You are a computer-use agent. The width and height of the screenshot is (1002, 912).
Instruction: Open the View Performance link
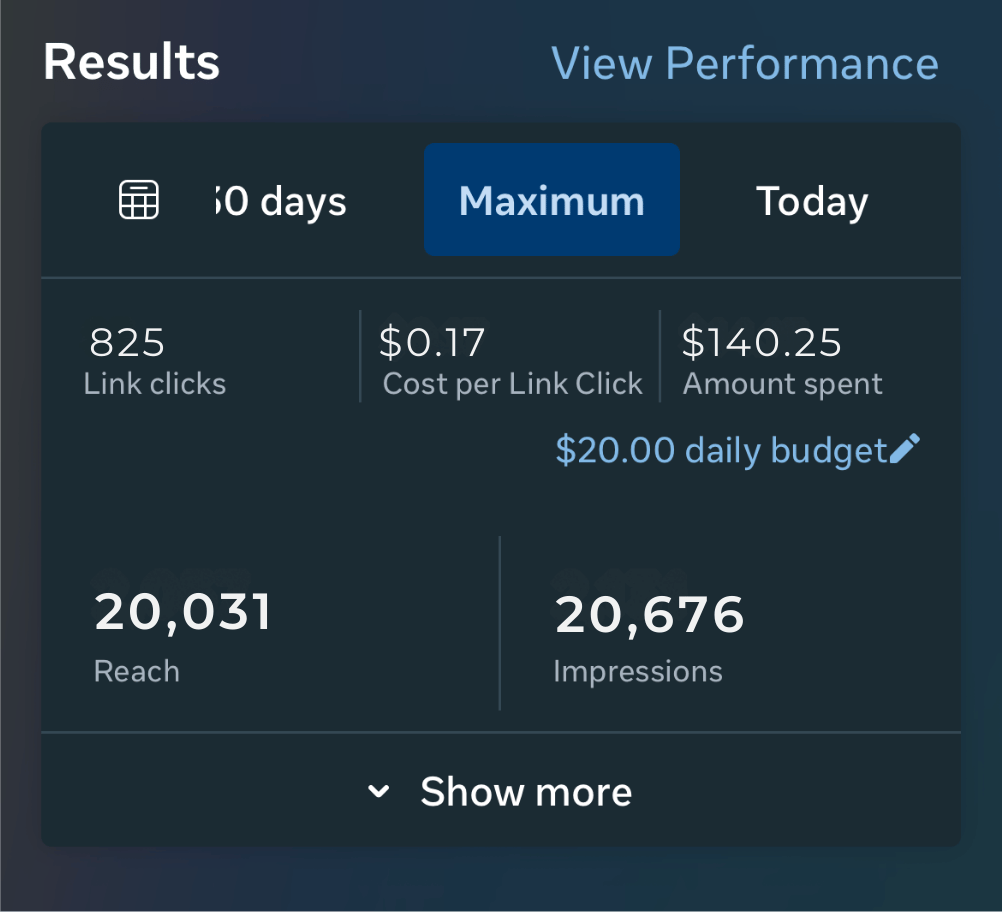[745, 64]
